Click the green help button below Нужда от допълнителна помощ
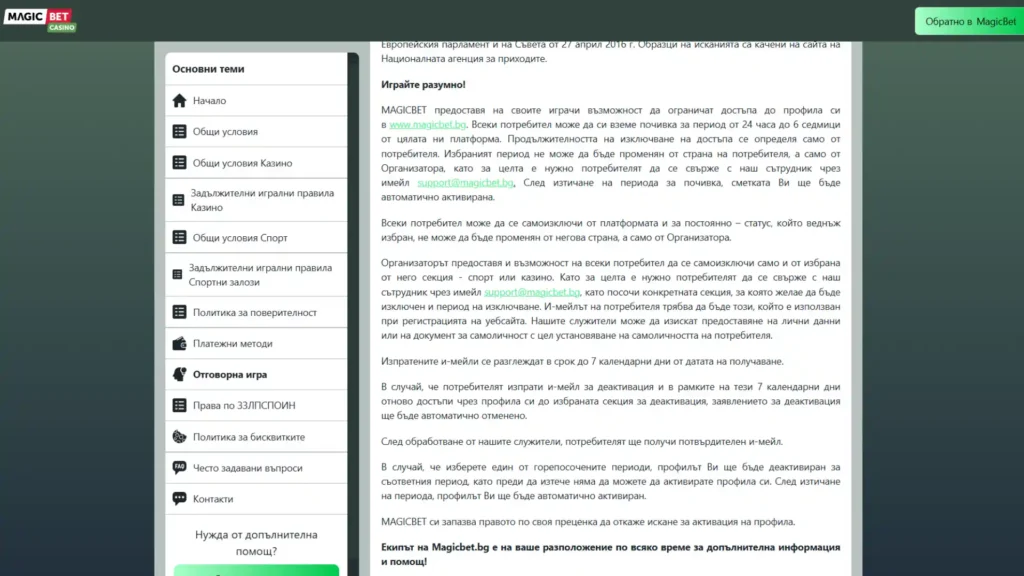The height and width of the screenshot is (576, 1024). [x=256, y=571]
